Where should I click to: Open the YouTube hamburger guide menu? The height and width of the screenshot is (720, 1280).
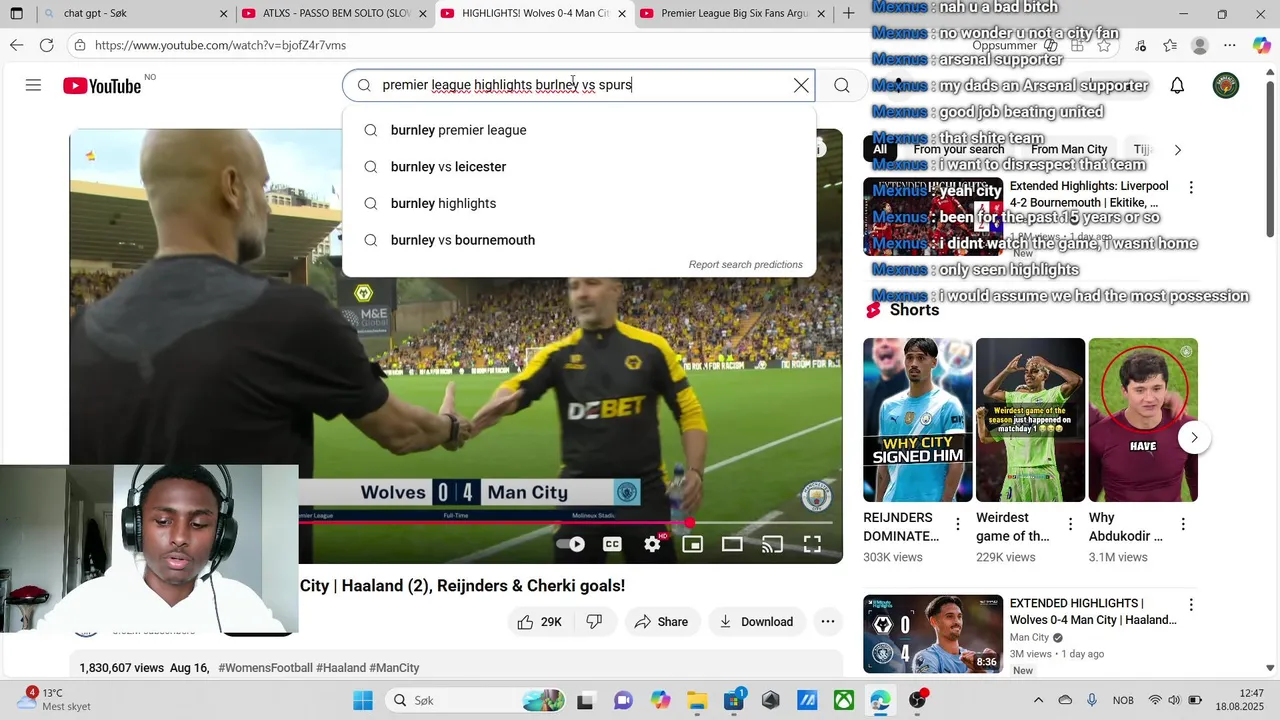tap(33, 85)
